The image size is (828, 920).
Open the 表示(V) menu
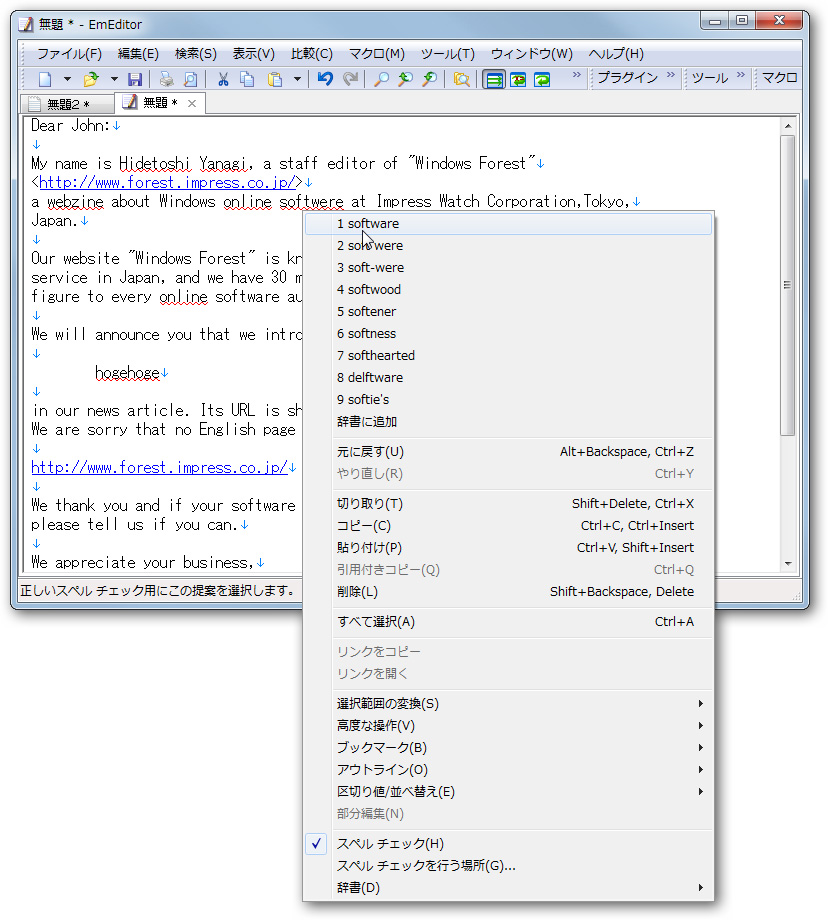254,54
